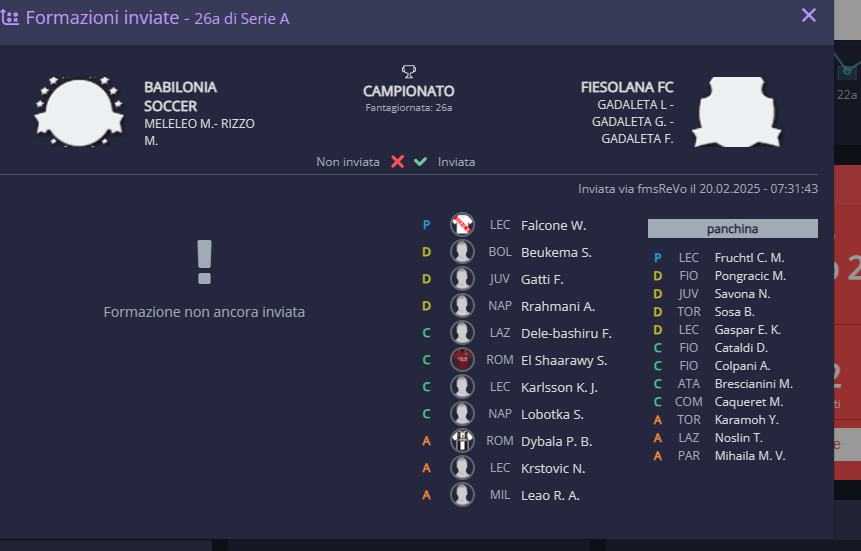
Task: Close the Formazioni inviate dialog
Action: (809, 15)
